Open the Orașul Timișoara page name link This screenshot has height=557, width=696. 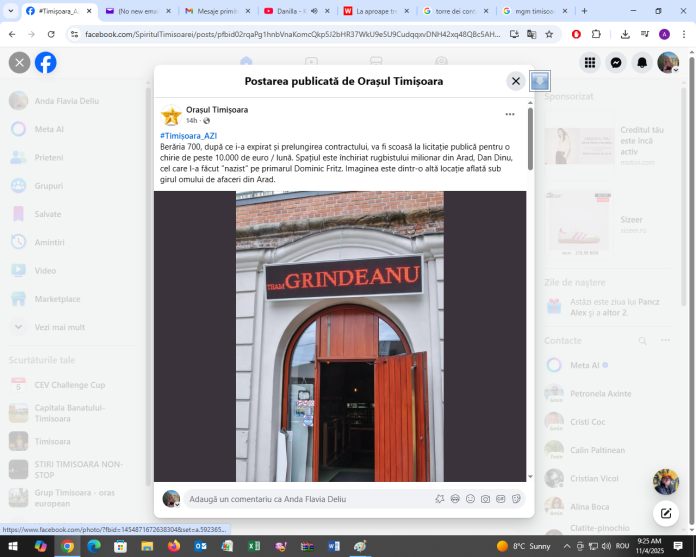(217, 110)
